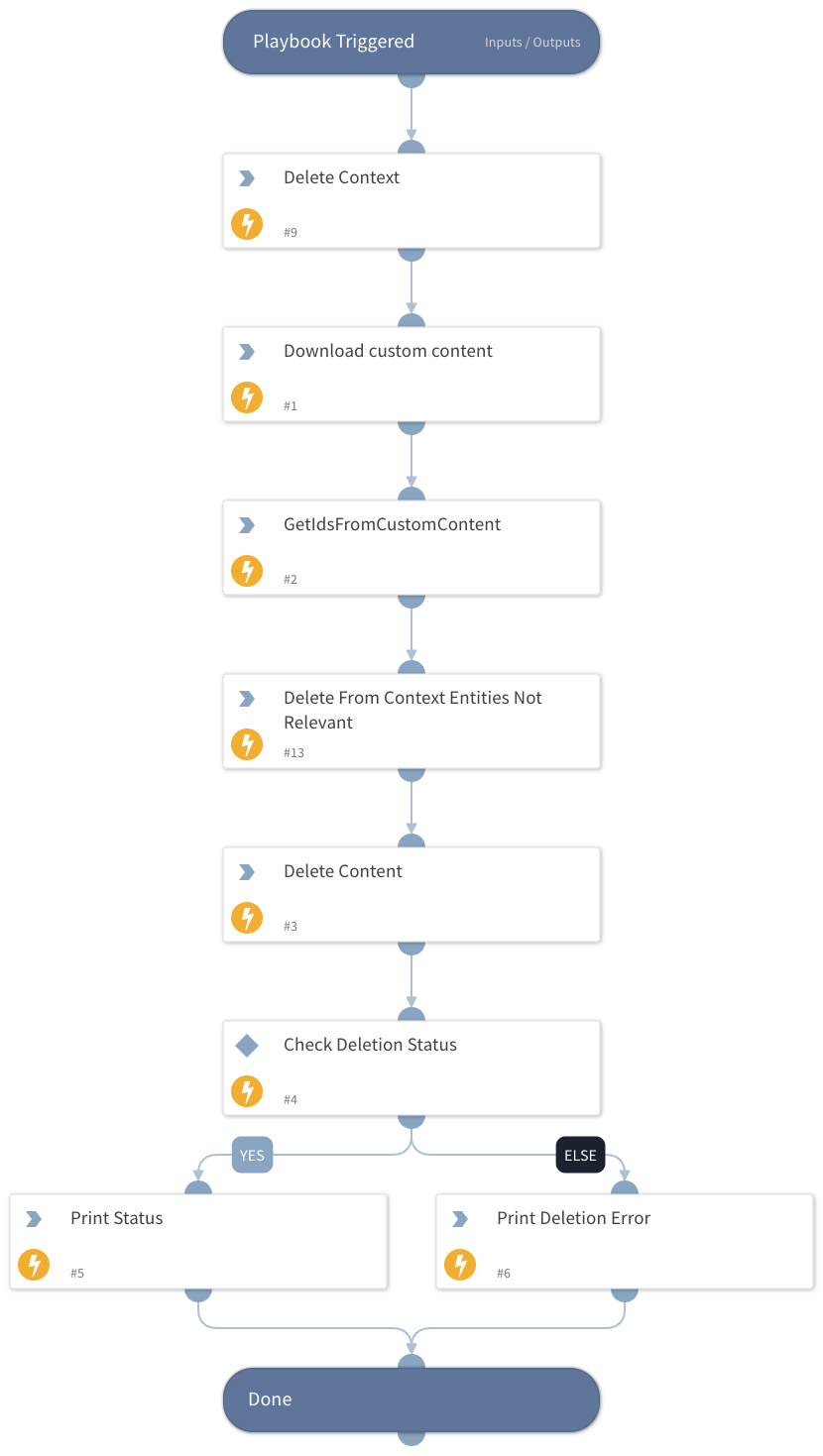Click chevron icon beside Delete Context
This screenshot has height=1456, width=823.
click(x=247, y=178)
